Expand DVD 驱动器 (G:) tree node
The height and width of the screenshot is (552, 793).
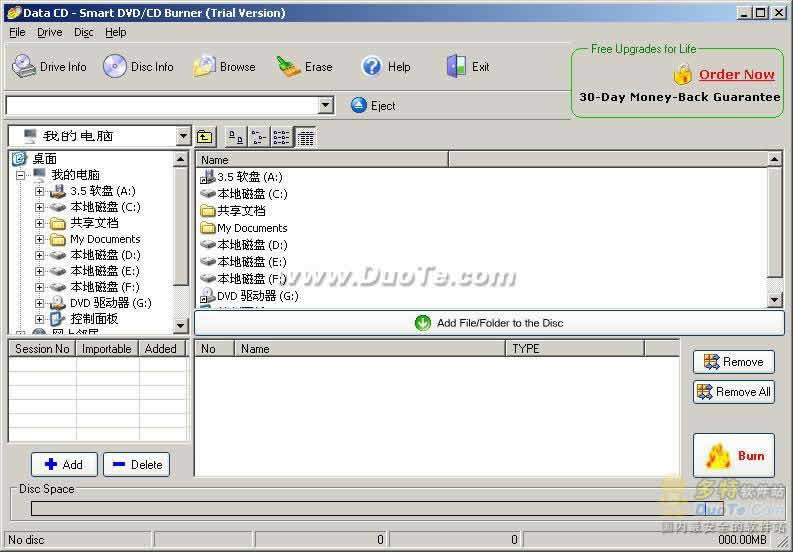pos(39,303)
